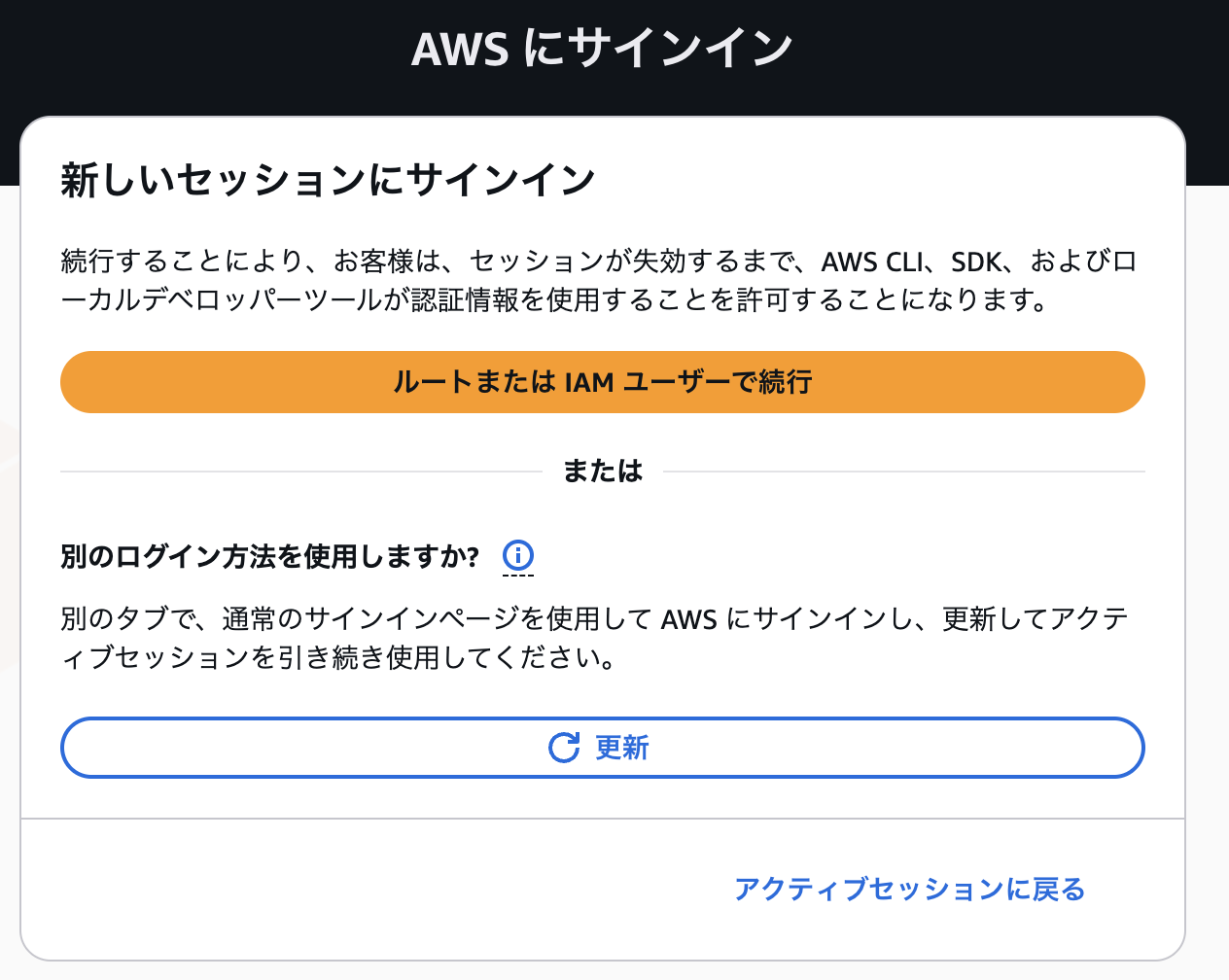Screen dimensions: 1229x980
Task: Click the horizontal separator above the footer link
Action: [603, 819]
